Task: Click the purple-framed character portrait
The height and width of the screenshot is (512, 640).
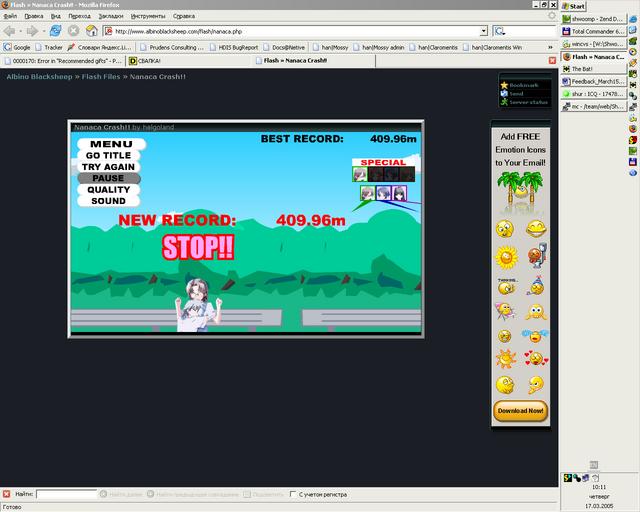Action: coord(399,193)
